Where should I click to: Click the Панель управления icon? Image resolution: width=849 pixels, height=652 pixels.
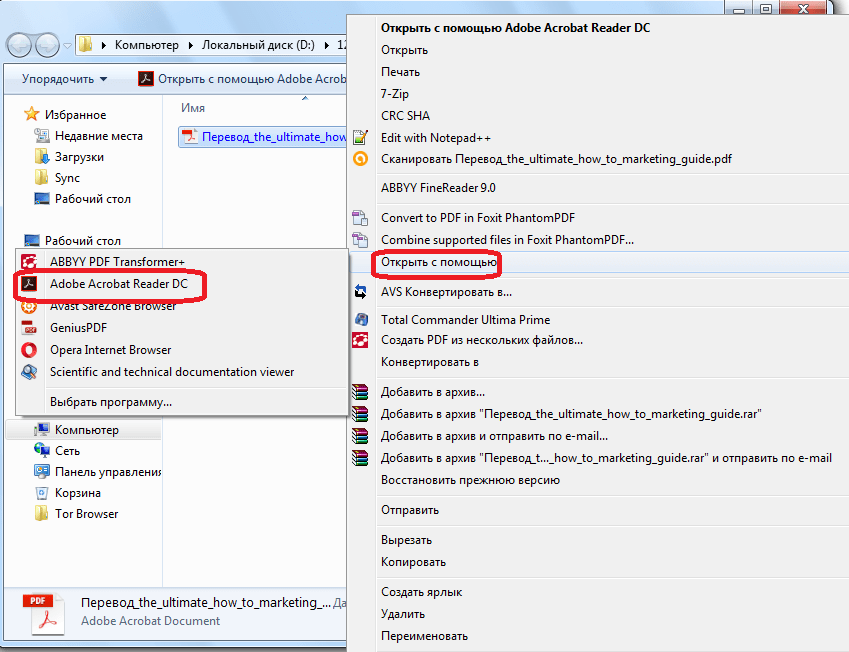[x=42, y=471]
